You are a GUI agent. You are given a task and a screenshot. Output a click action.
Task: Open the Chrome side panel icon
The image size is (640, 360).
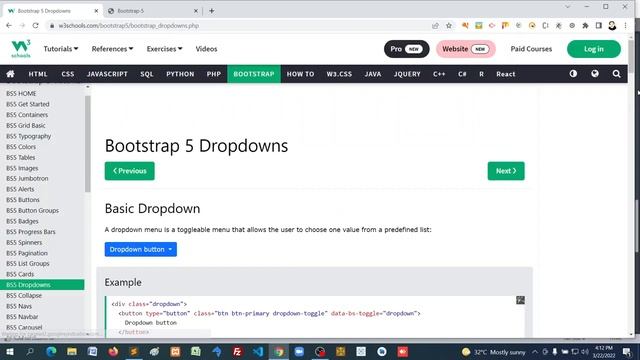(599, 25)
